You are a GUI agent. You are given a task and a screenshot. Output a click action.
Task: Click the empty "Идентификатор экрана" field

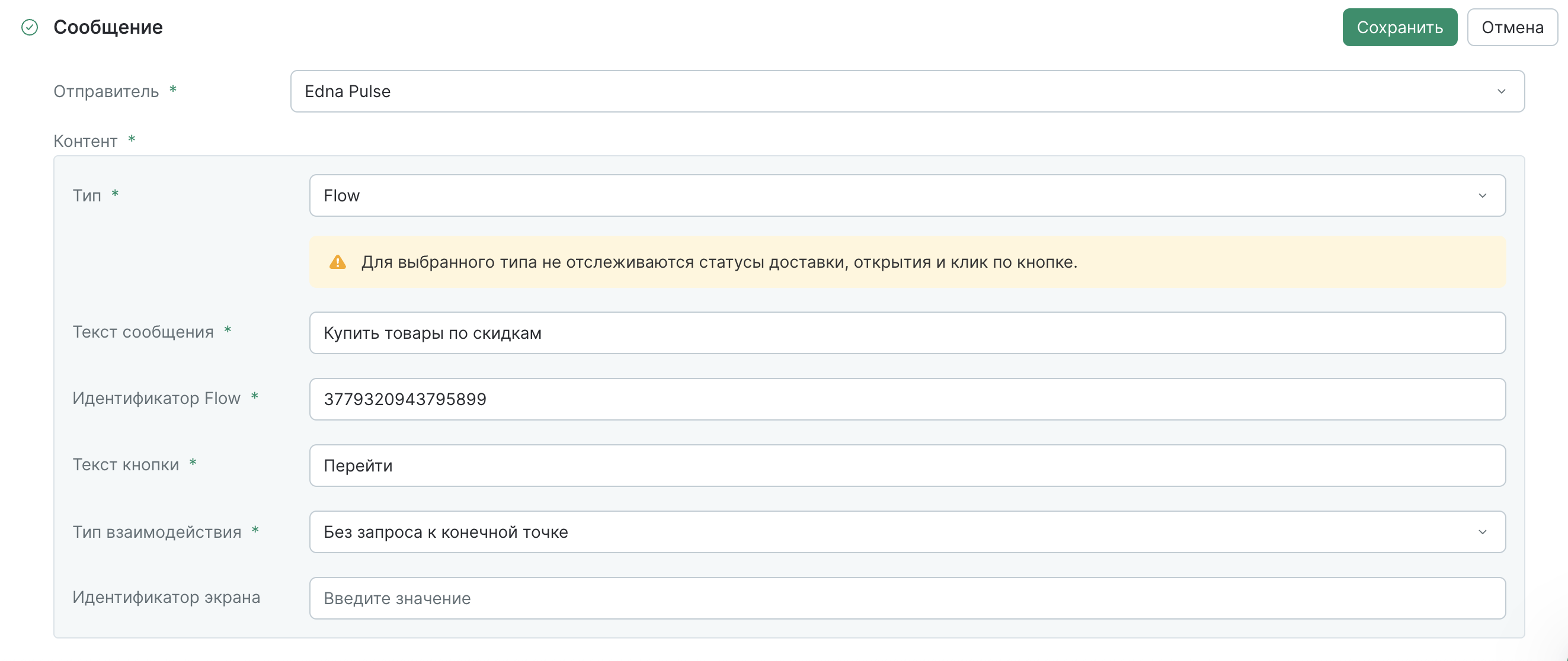907,598
